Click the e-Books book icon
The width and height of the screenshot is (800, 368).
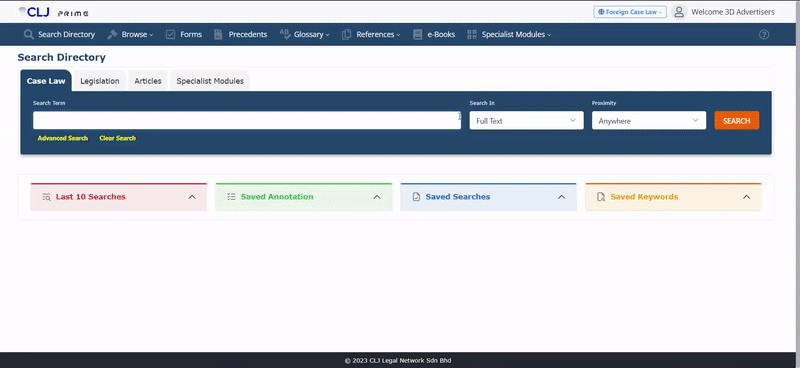418,35
